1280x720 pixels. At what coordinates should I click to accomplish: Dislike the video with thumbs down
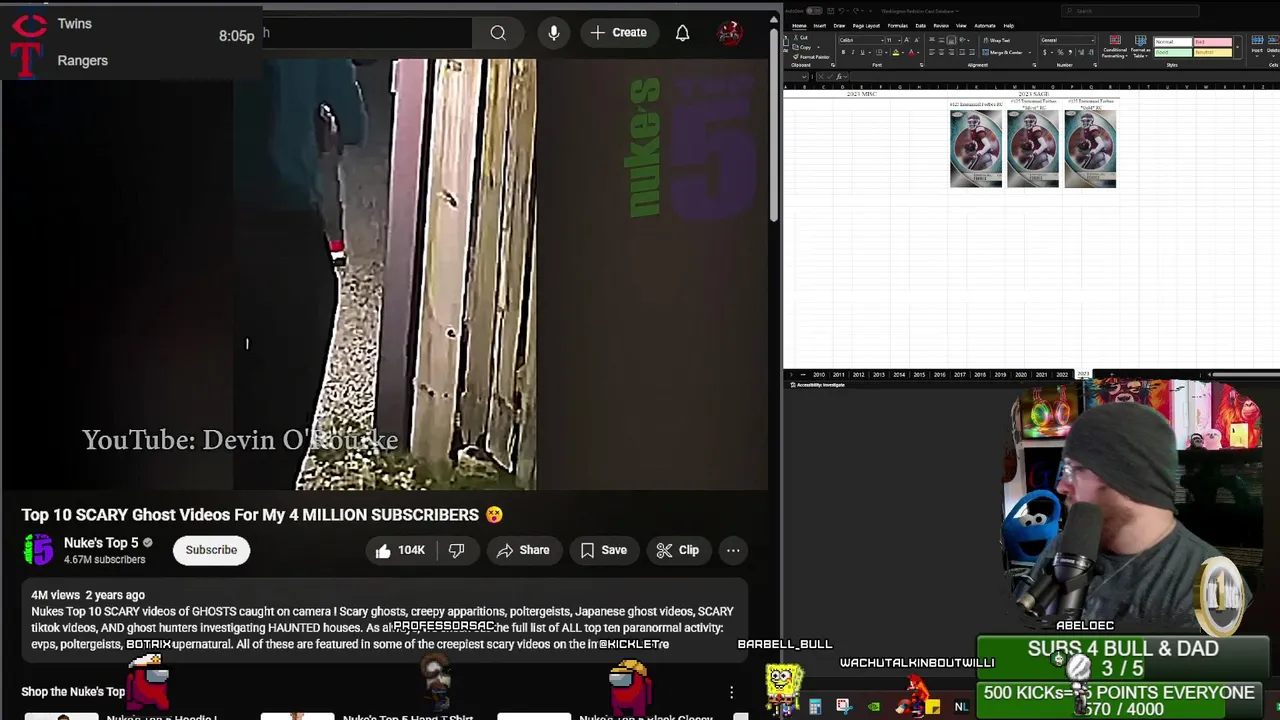pos(457,550)
